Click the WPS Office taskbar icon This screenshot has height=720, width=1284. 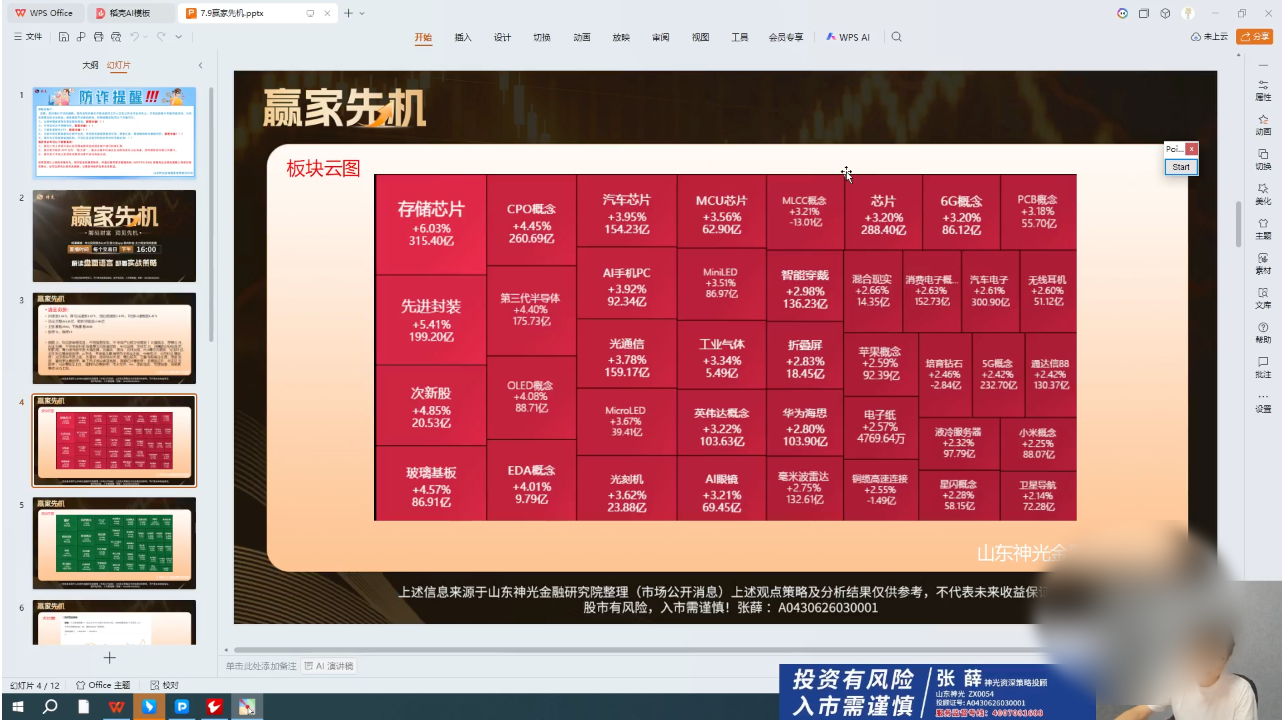tap(116, 707)
